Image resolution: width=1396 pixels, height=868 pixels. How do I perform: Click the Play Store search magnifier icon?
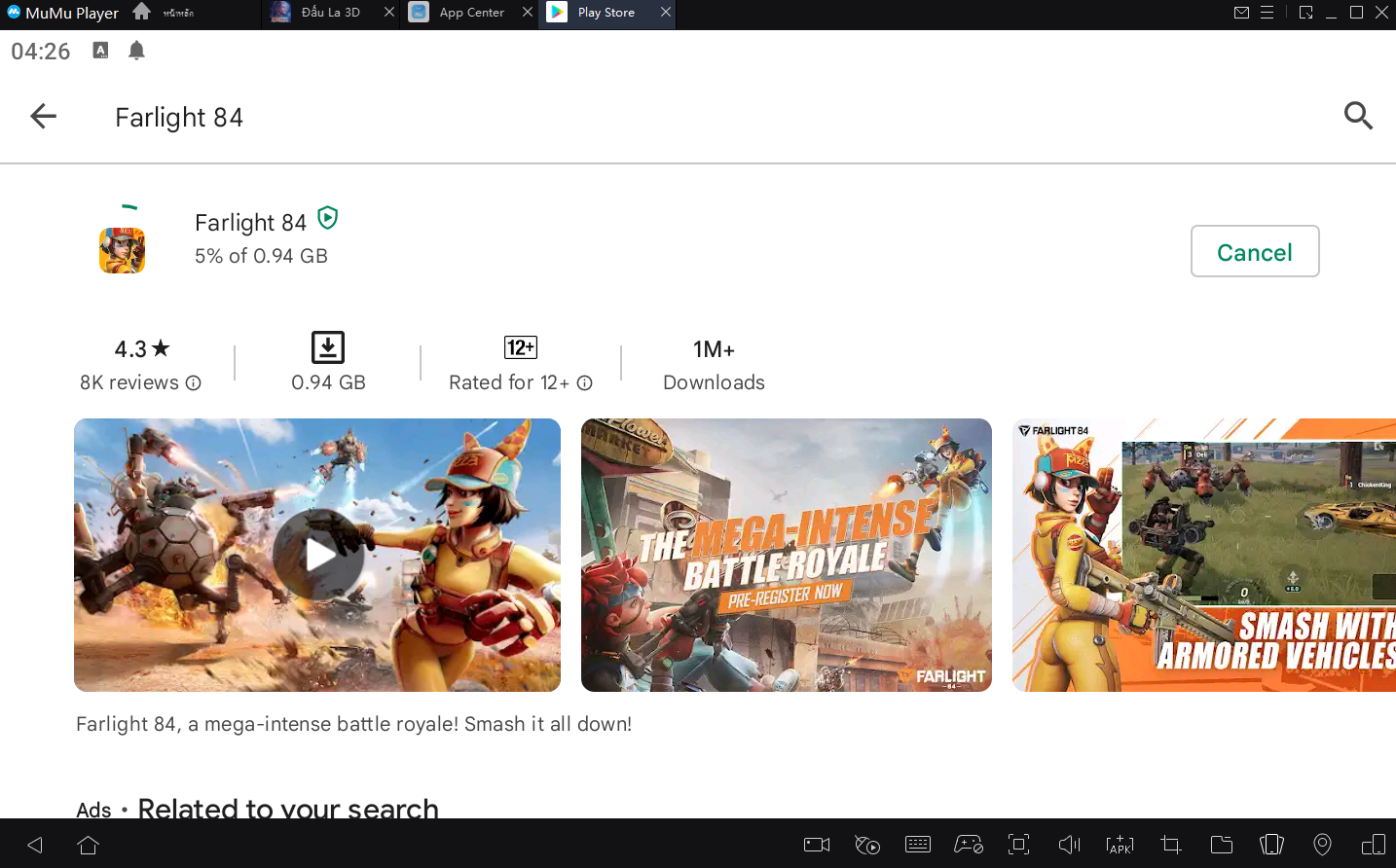pos(1357,116)
